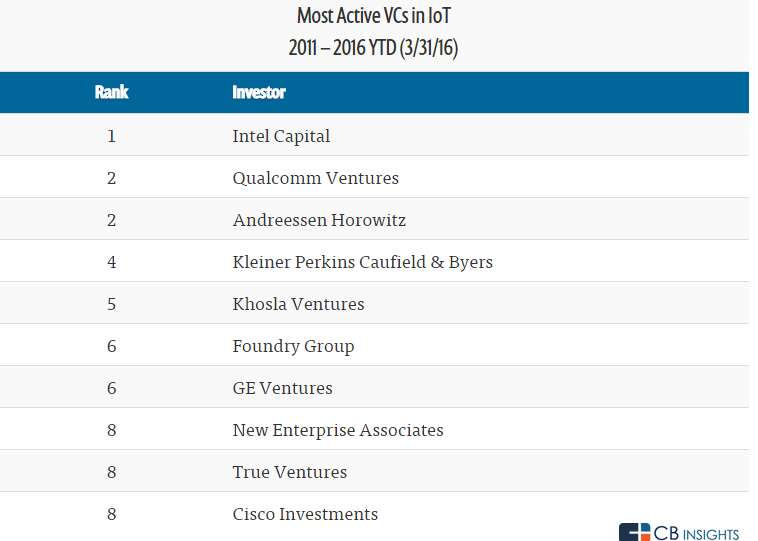Click the CB Insights brand text
Screen dimensions: 758x541
[697, 533]
